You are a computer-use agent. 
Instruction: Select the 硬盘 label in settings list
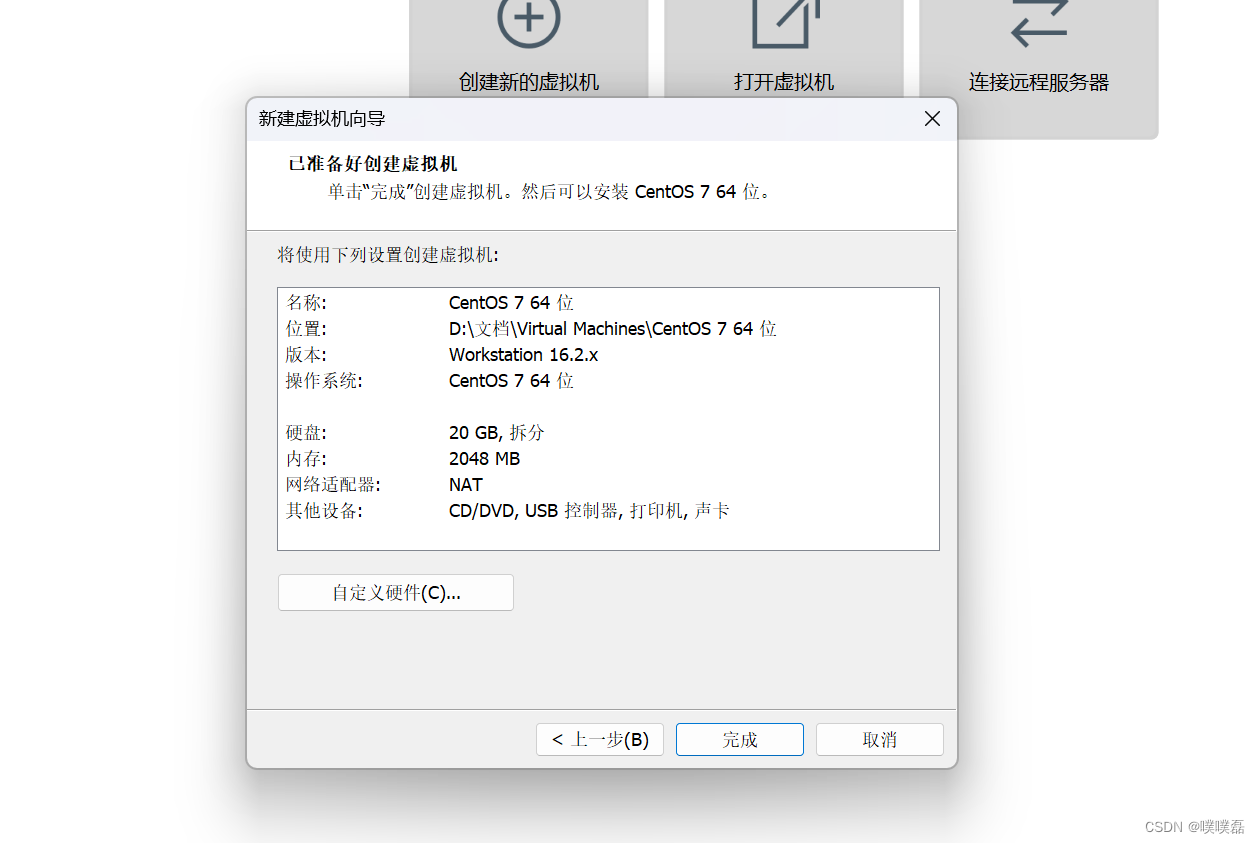coord(306,432)
